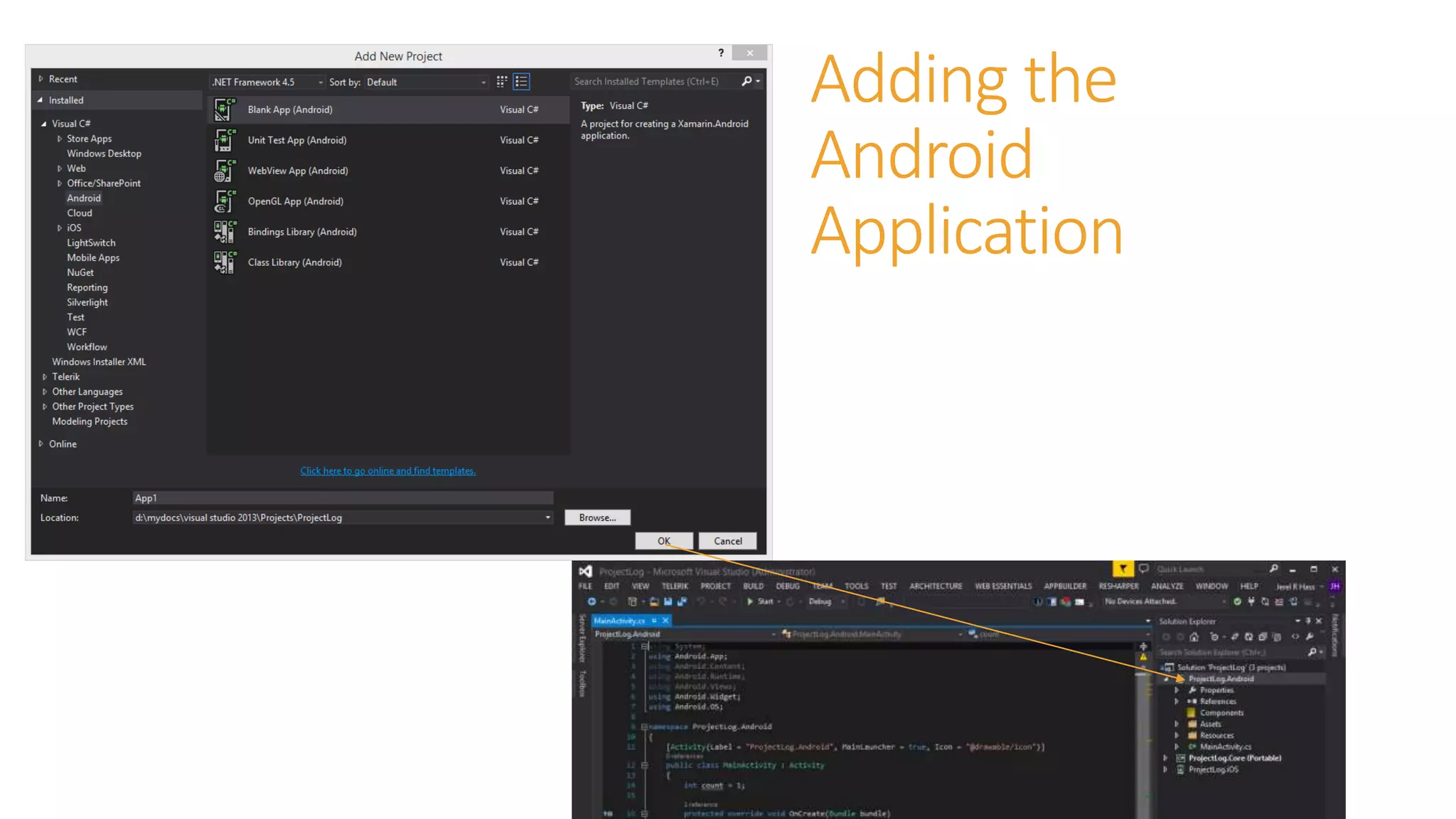Open the ARCHITECTURE menu in Visual Studio
The image size is (1456, 819).
coord(936,587)
